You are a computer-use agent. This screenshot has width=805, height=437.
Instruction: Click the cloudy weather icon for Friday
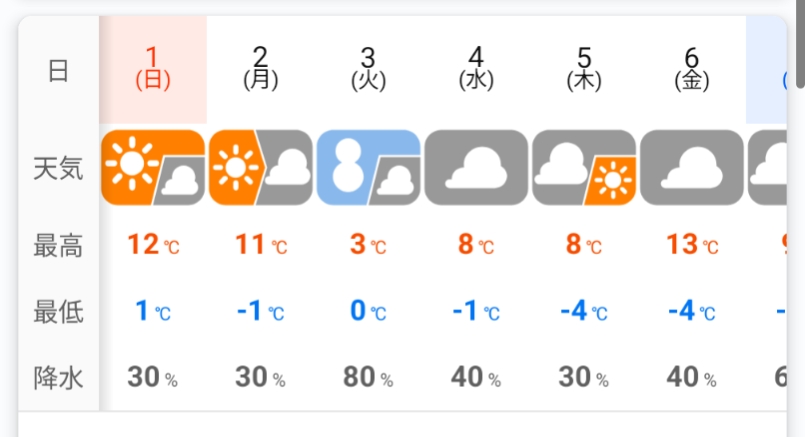click(x=692, y=166)
